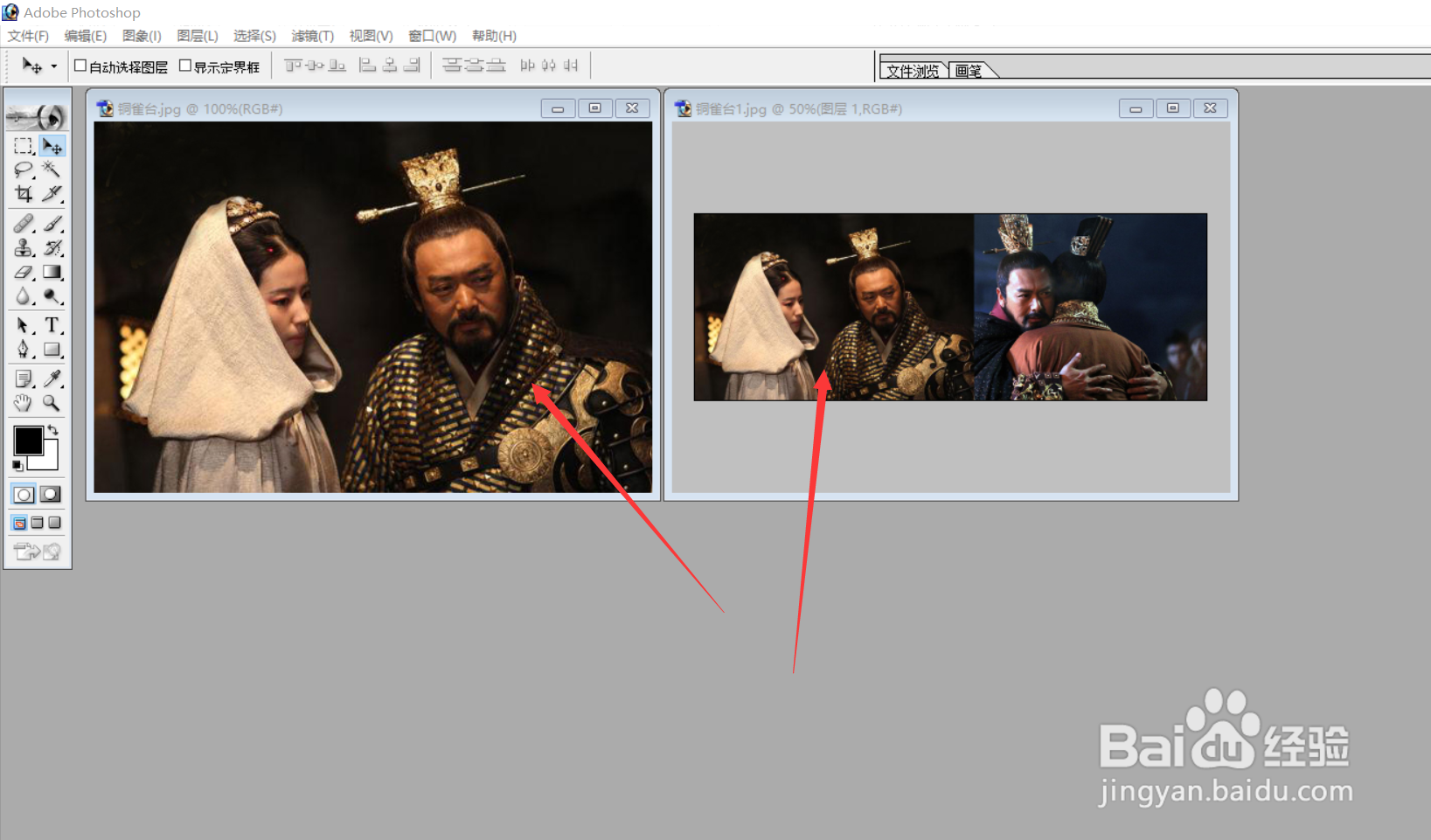Minimize the 铜雀台1.jpg document window
The height and width of the screenshot is (840, 1431).
click(x=1136, y=108)
